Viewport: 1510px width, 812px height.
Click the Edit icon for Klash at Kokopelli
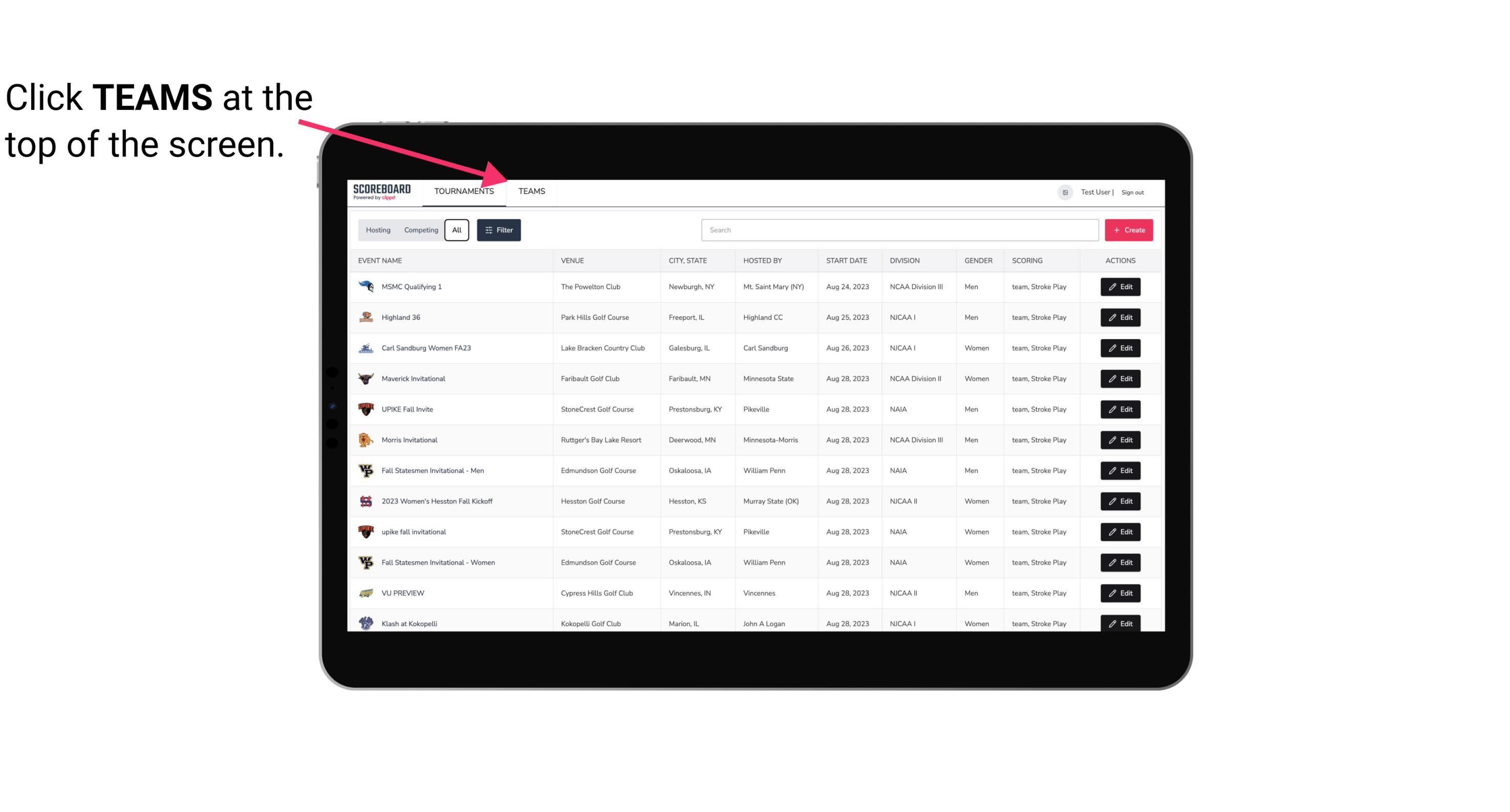tap(1121, 623)
